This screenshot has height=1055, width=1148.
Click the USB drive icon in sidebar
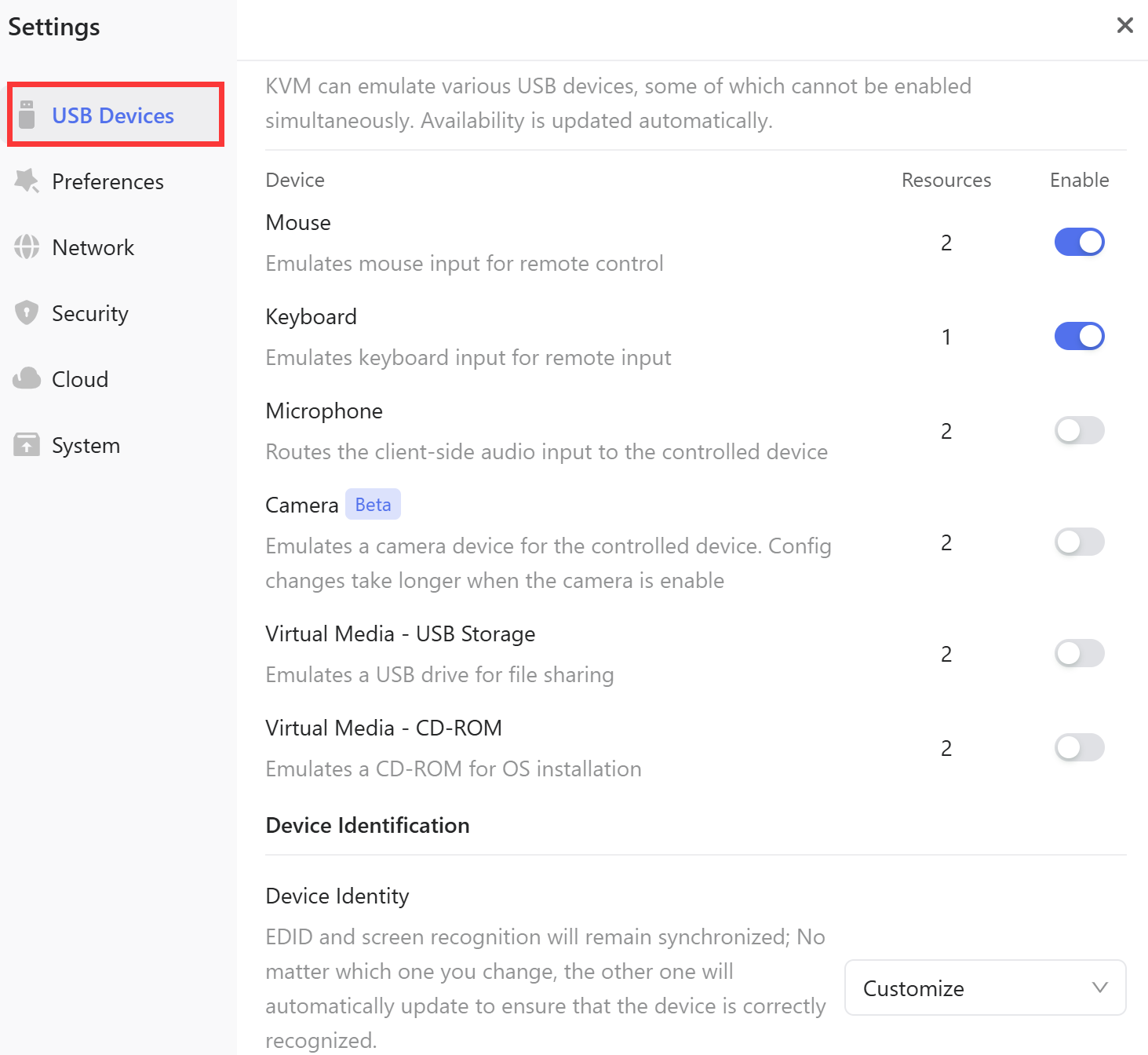point(27,115)
